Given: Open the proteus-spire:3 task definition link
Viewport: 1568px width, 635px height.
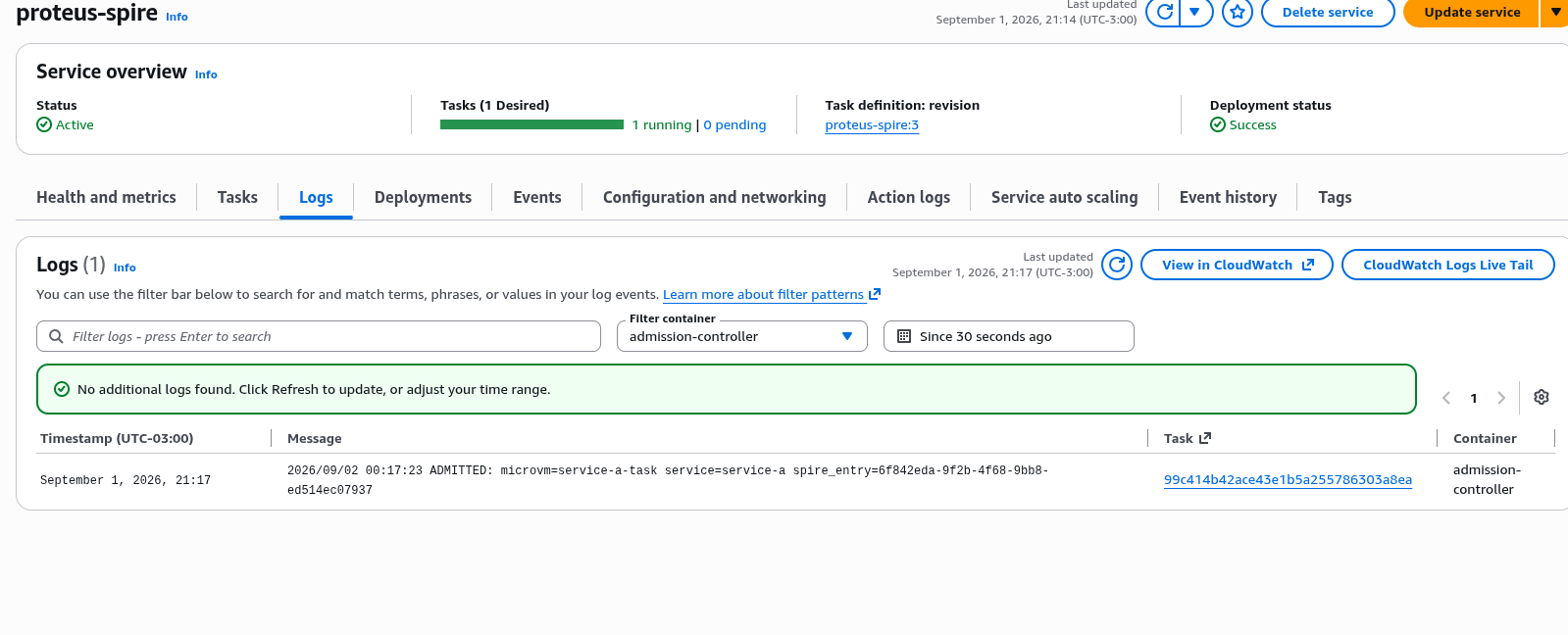Looking at the screenshot, I should coord(872,125).
